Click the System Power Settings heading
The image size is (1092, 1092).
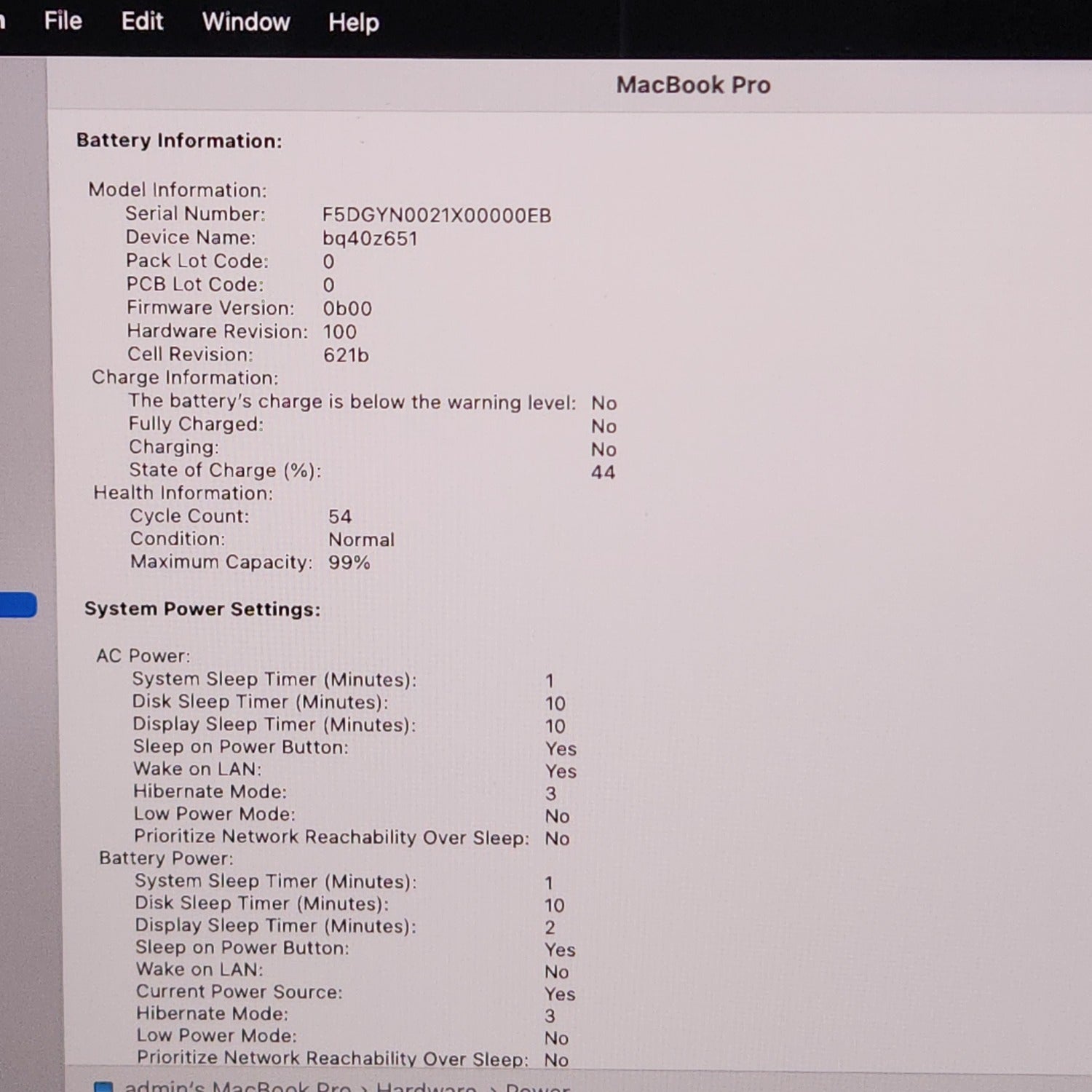pyautogui.click(x=202, y=609)
